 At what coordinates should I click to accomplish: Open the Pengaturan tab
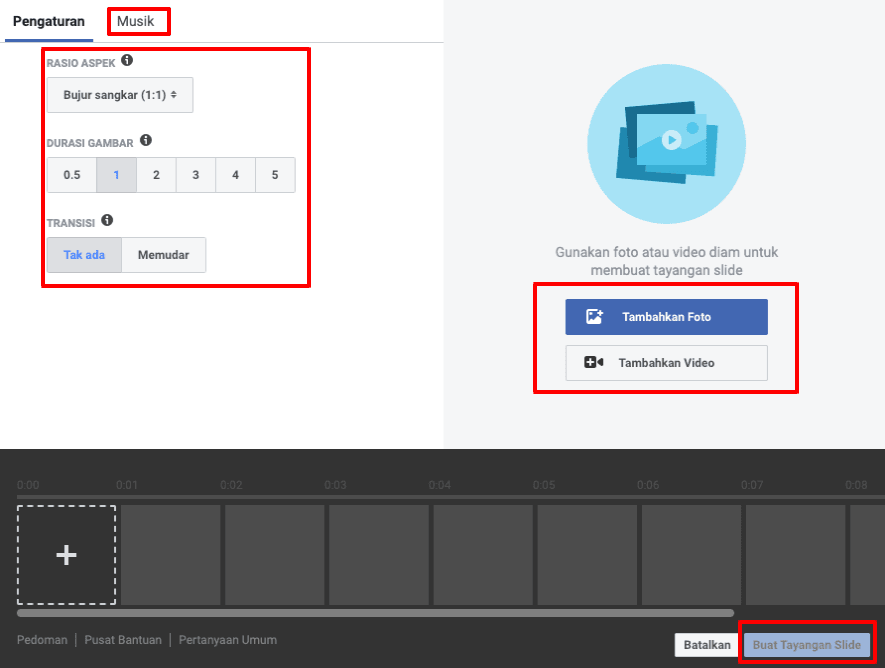(48, 21)
